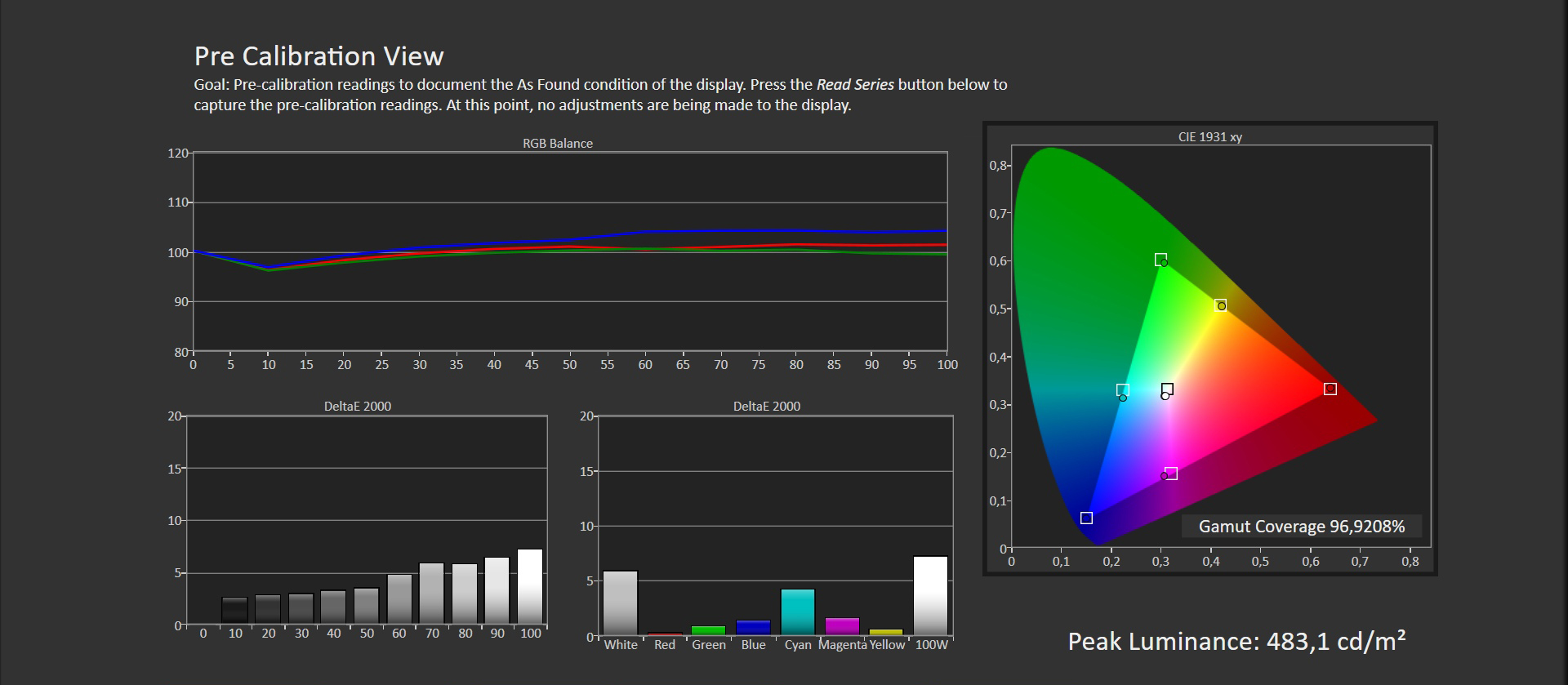
Task: Select the cyan target marker on CIE diagram
Action: click(x=1123, y=390)
